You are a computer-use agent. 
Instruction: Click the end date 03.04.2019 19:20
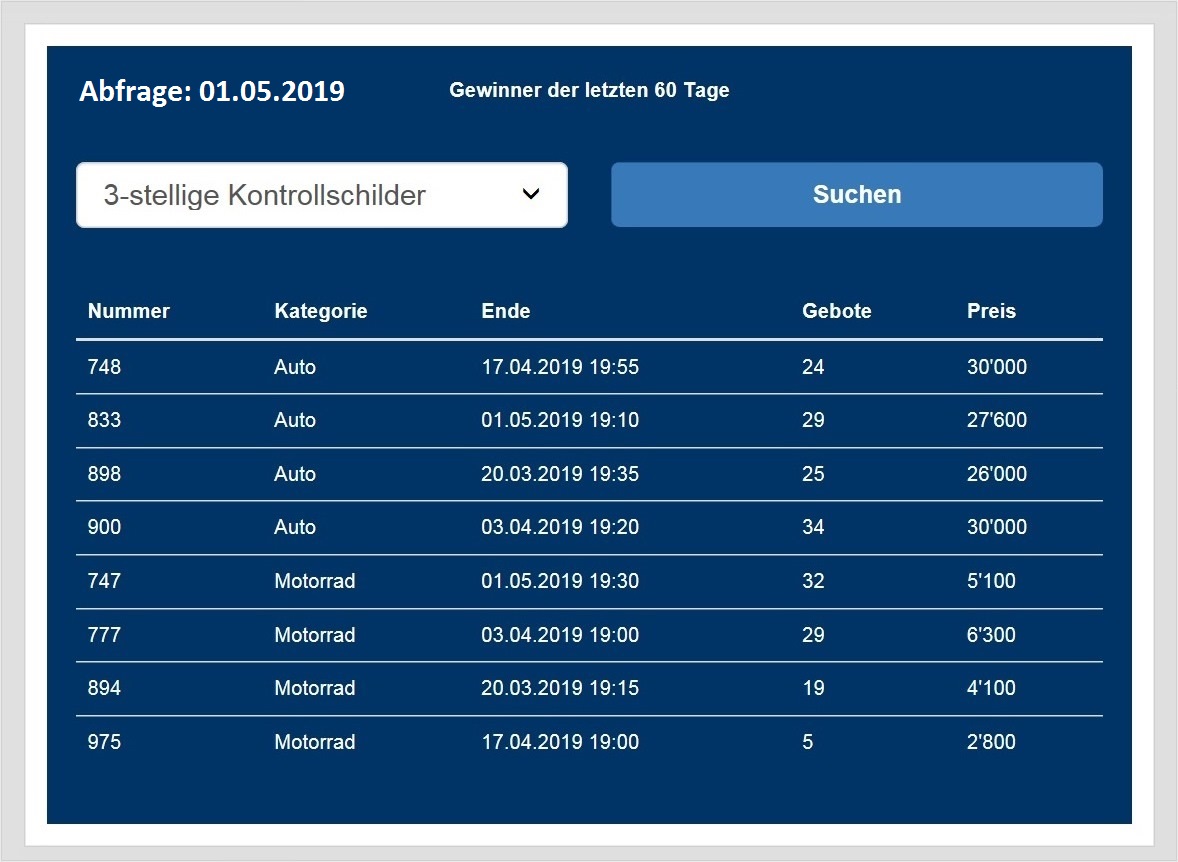pyautogui.click(x=560, y=528)
